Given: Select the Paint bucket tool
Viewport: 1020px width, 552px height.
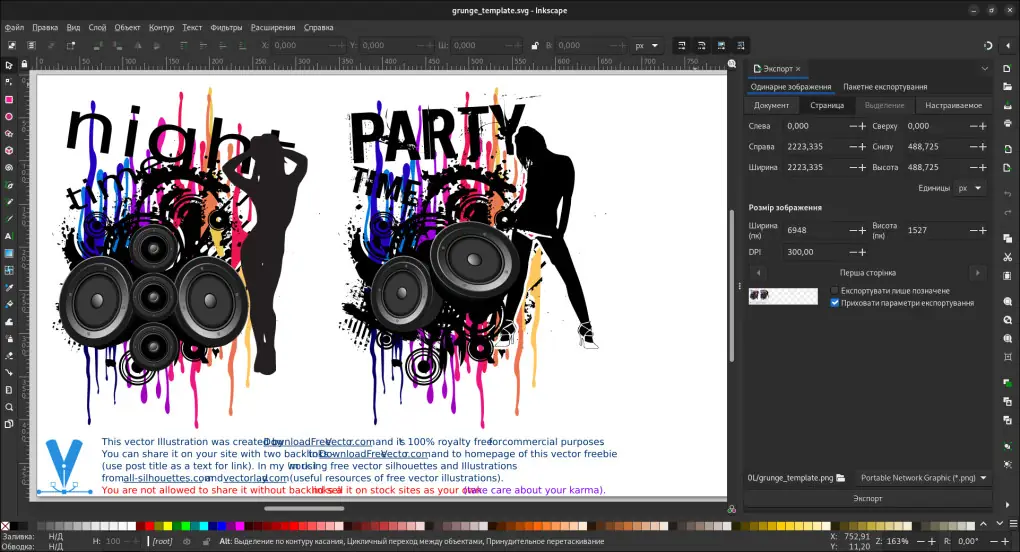Looking at the screenshot, I should point(9,304).
